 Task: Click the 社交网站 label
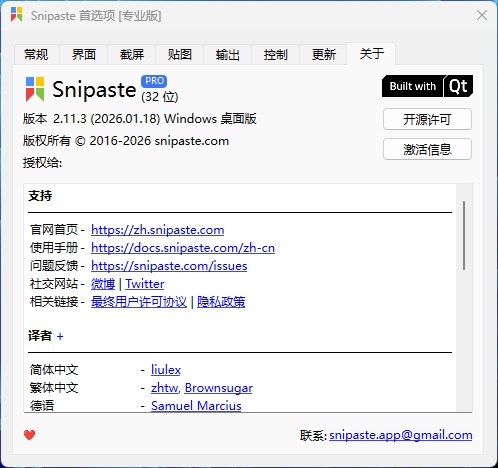tap(54, 284)
